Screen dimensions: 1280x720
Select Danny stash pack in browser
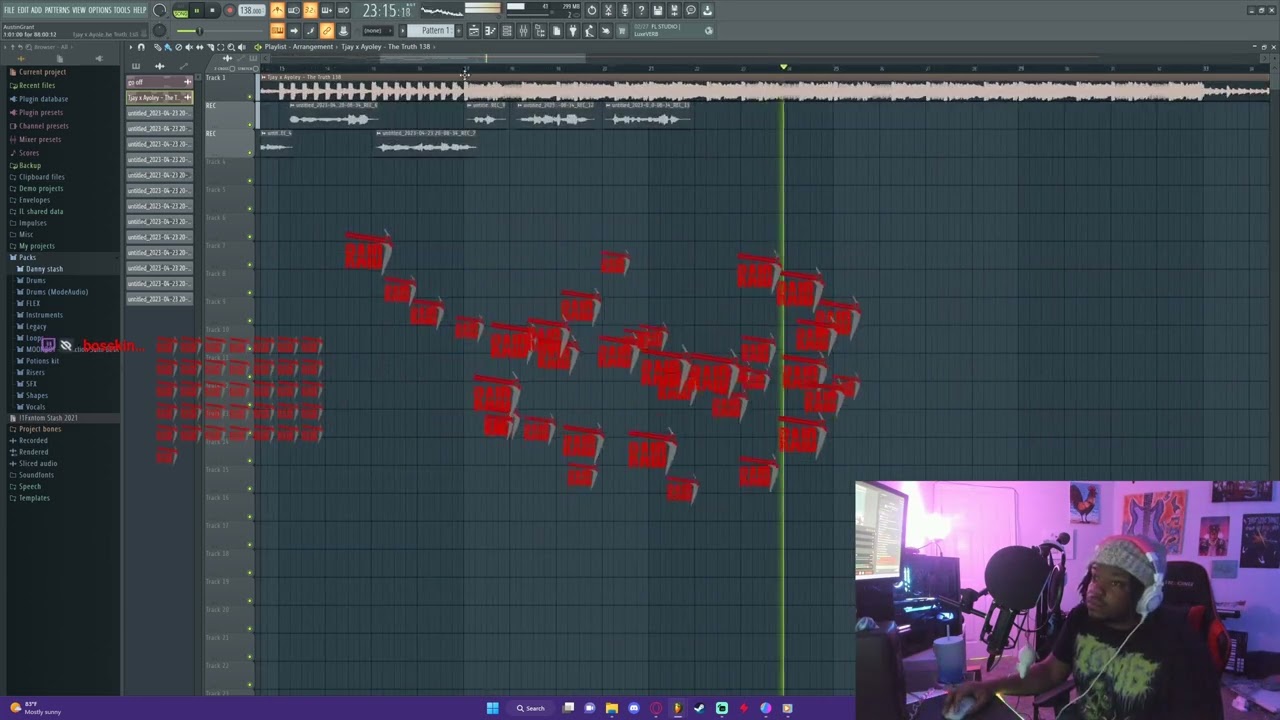(44, 269)
